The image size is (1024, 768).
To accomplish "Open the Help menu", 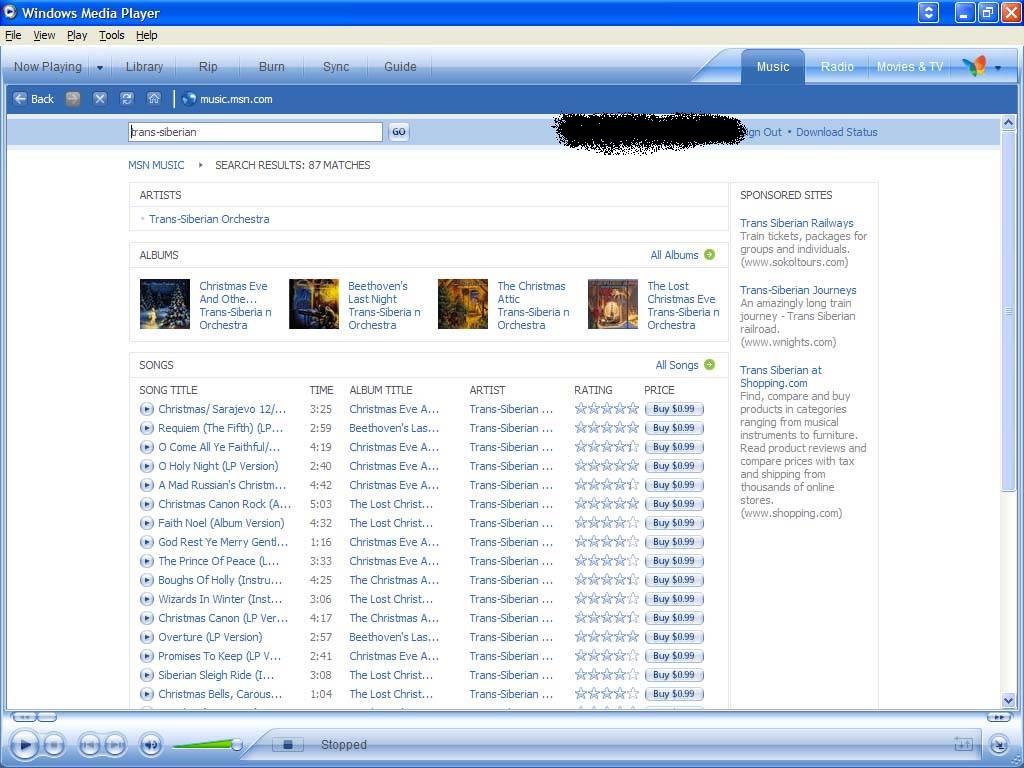I will tap(146, 35).
